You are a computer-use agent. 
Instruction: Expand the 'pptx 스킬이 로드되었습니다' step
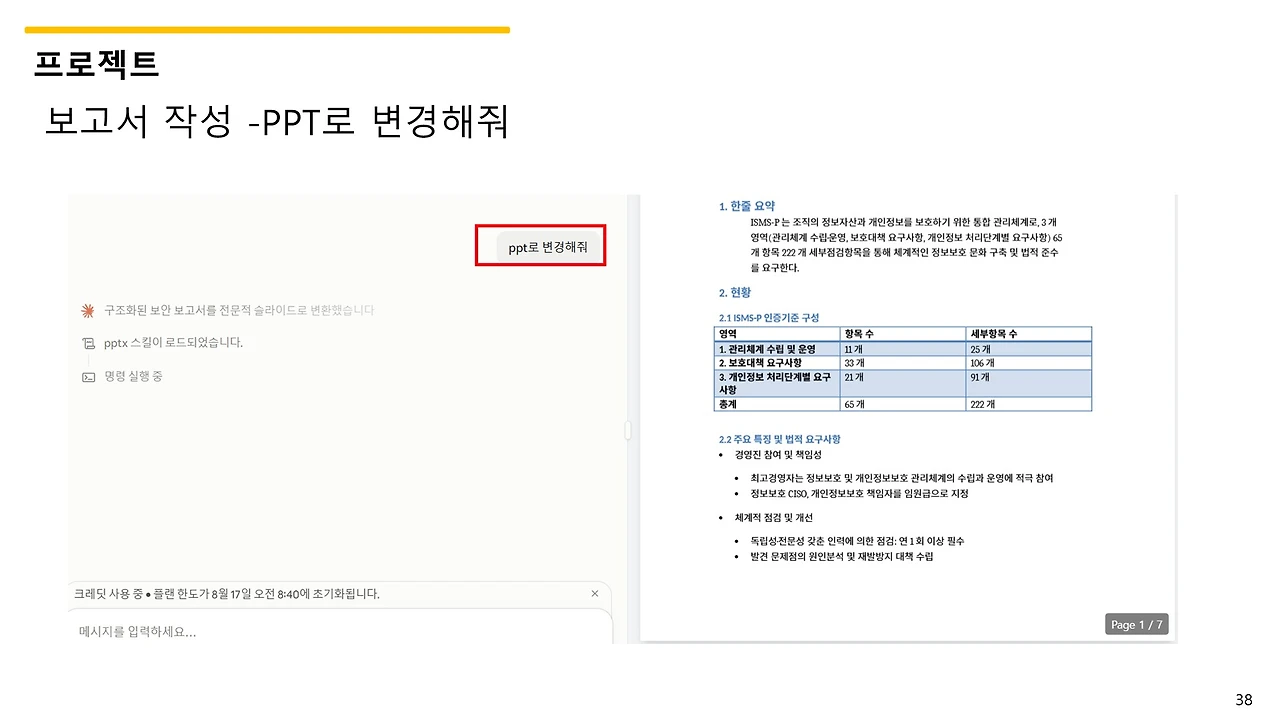click(173, 343)
